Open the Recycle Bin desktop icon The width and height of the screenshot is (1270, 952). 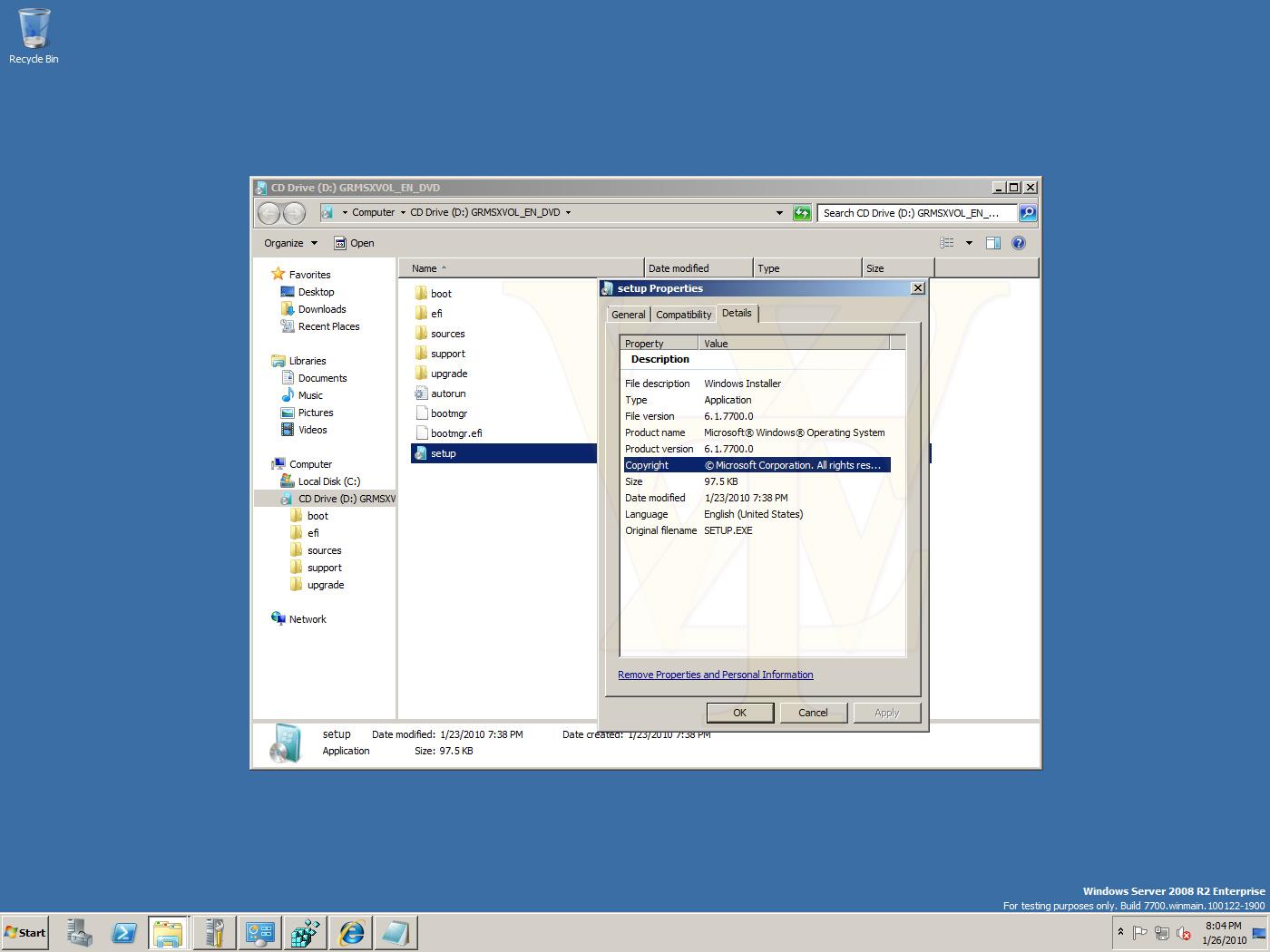pos(34,36)
